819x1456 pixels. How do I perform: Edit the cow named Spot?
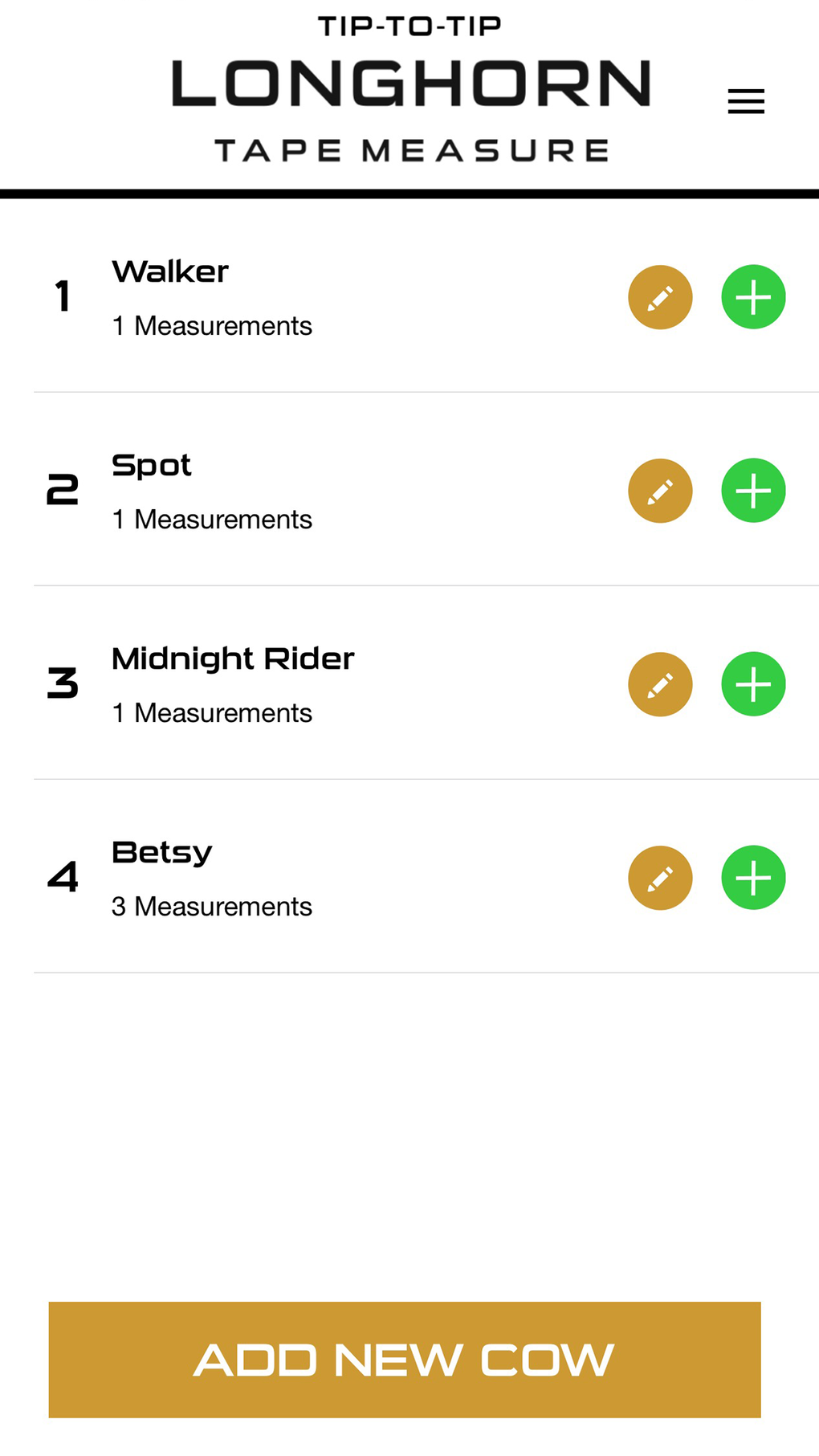(x=660, y=491)
